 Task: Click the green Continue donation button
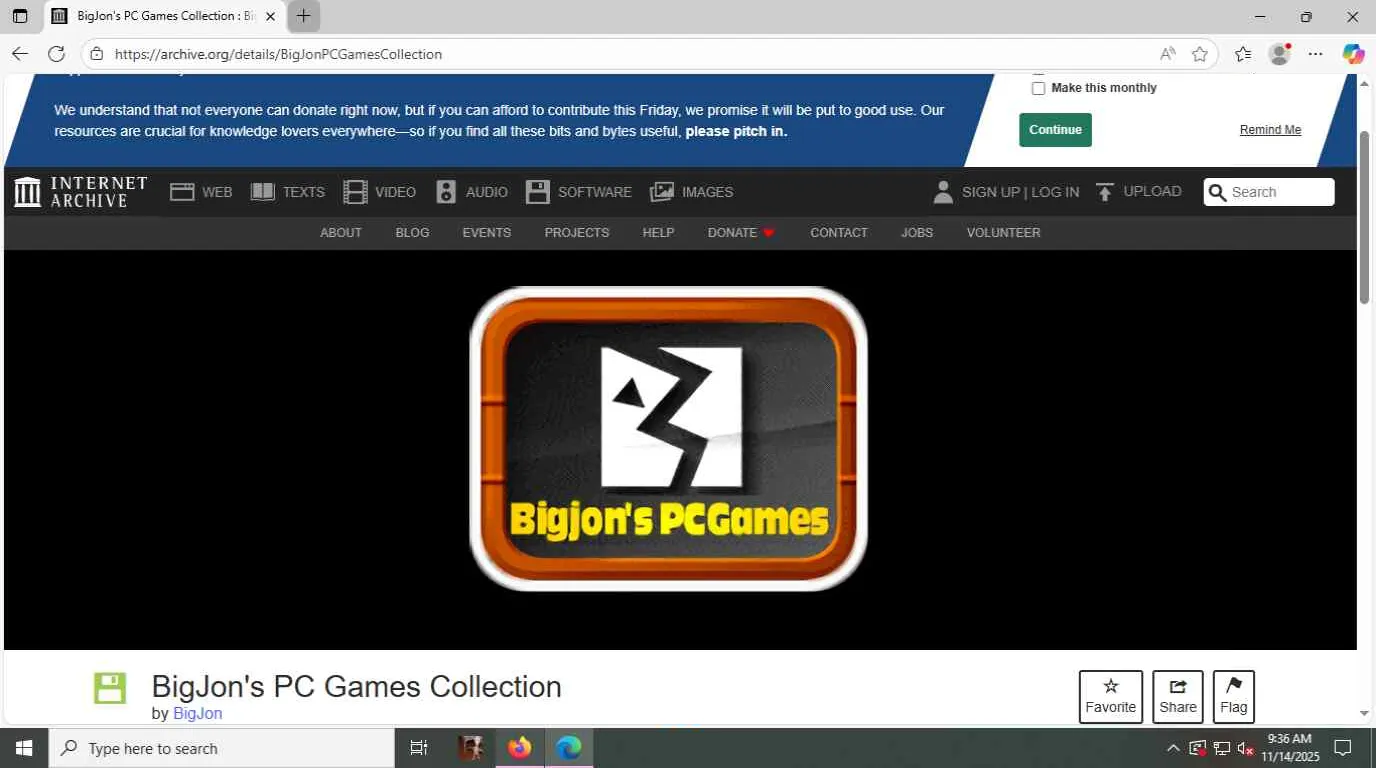(1055, 130)
